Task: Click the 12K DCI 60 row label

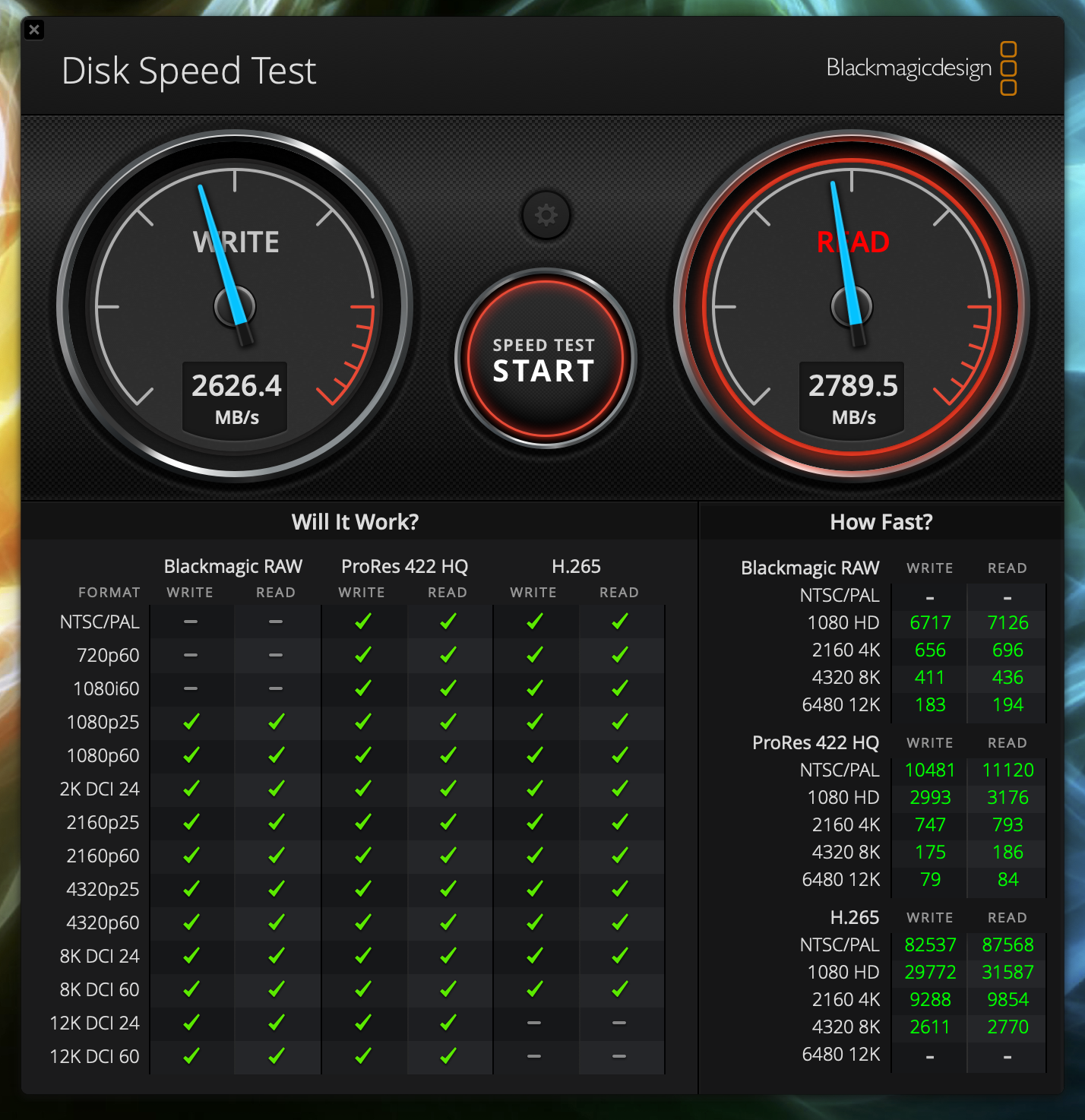Action: tap(95, 1057)
